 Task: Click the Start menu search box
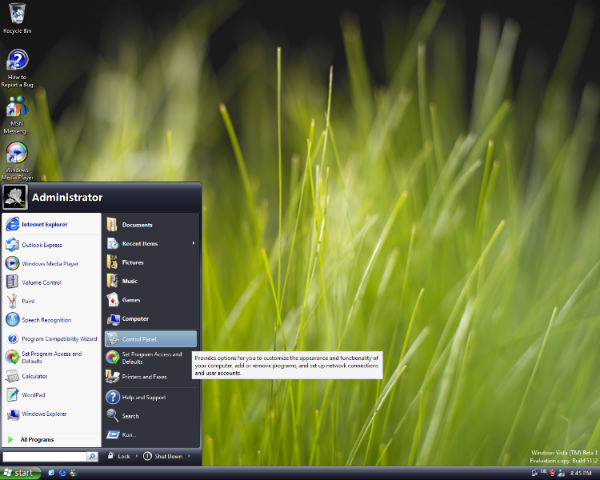pos(44,456)
